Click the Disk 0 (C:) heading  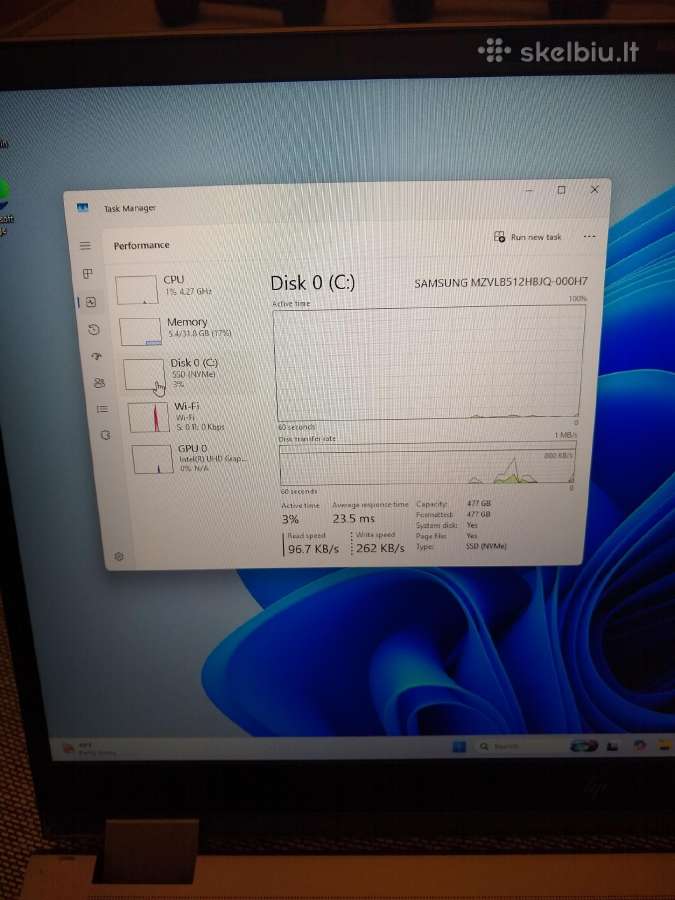click(x=313, y=283)
